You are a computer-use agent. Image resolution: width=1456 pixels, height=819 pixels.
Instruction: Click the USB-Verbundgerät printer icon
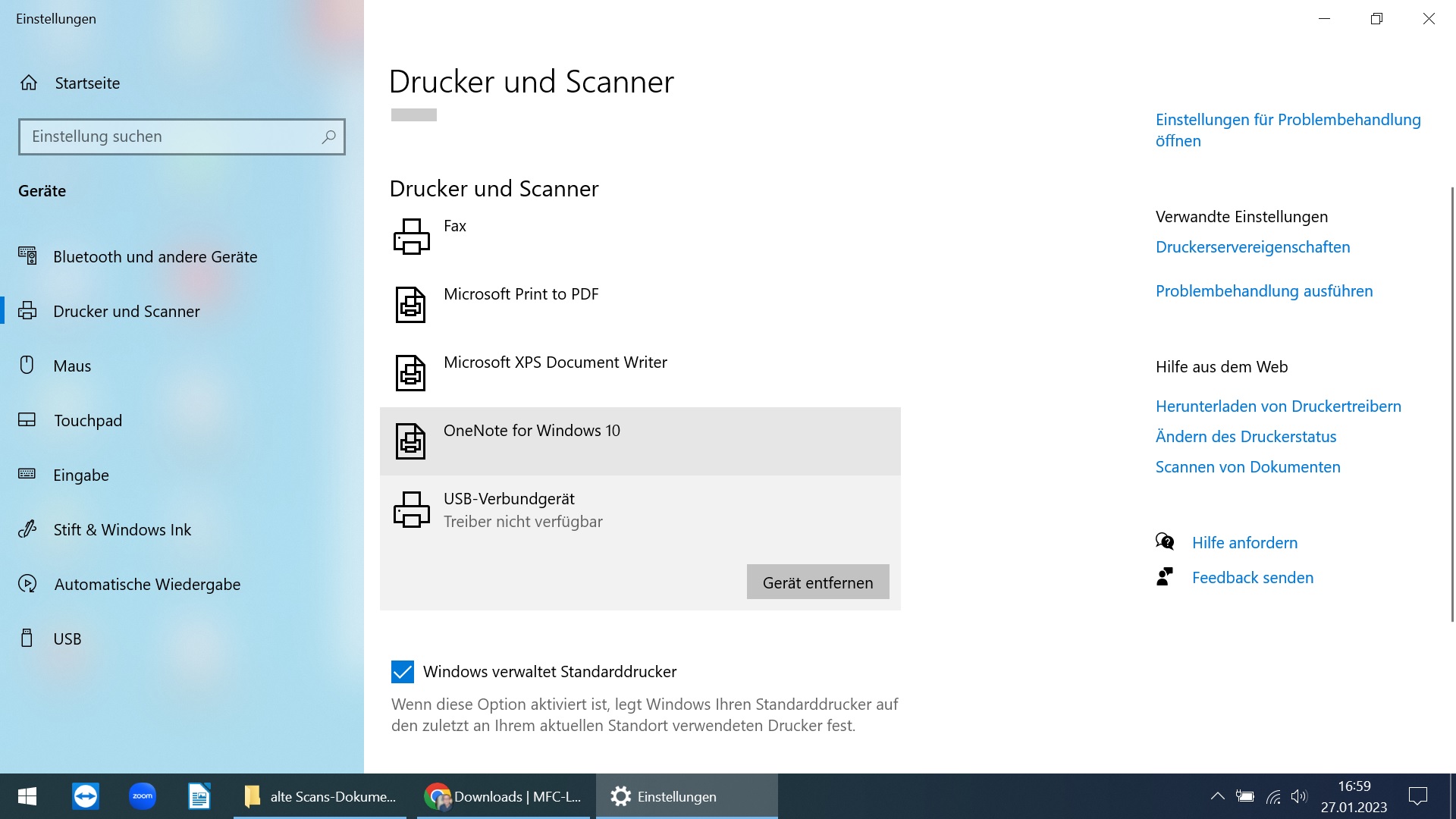coord(411,509)
